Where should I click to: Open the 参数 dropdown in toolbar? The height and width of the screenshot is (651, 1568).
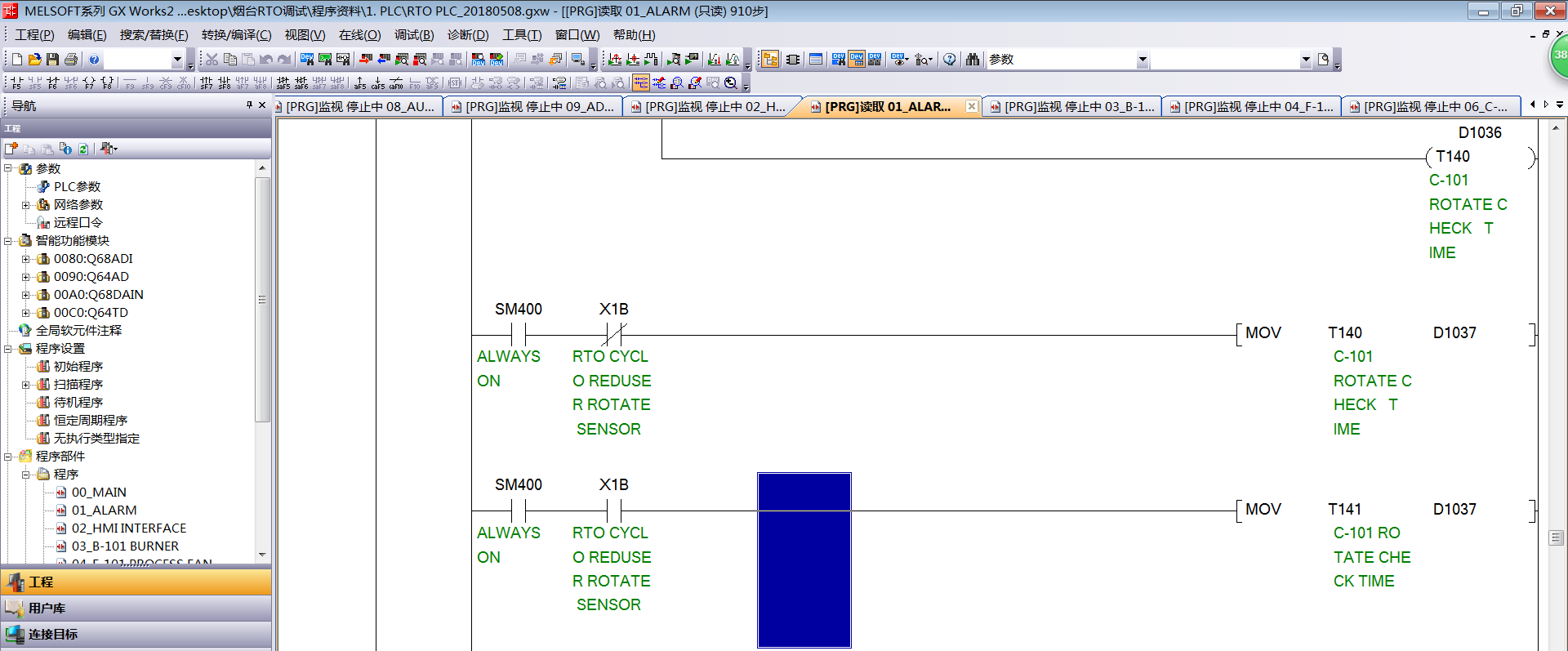[x=1143, y=60]
